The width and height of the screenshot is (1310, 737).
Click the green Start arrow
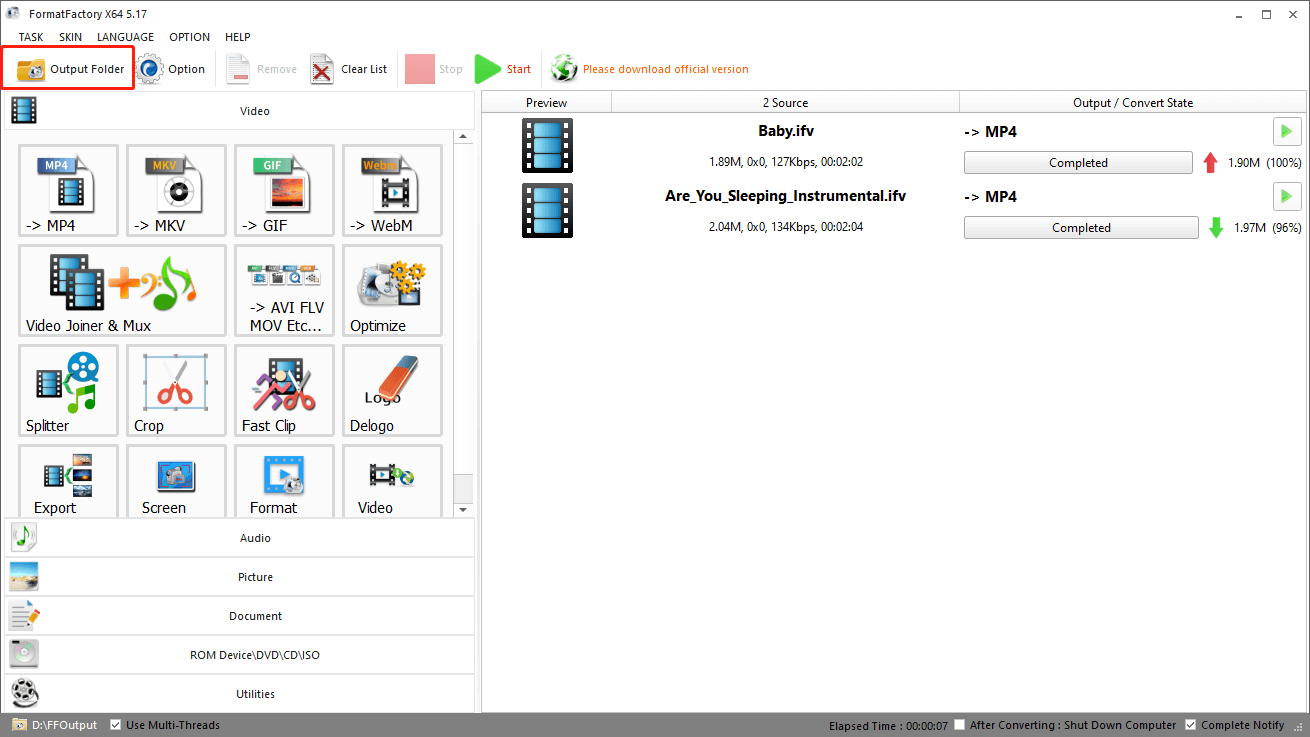click(x=487, y=69)
